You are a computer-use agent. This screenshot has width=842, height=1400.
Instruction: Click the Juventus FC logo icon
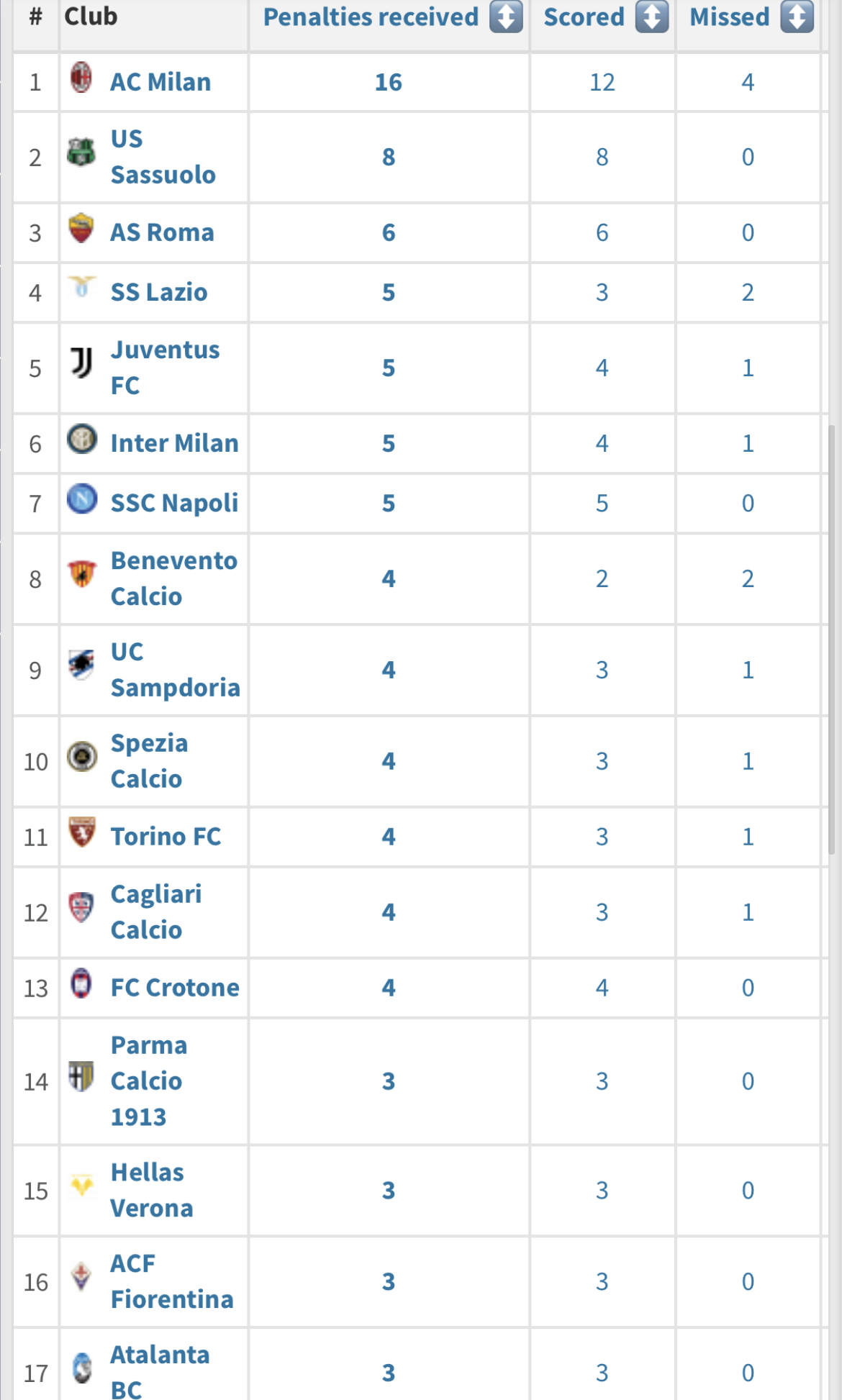[x=81, y=363]
